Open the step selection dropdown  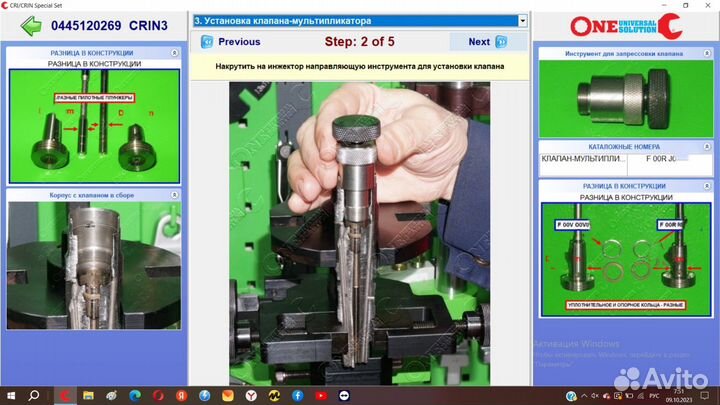coord(522,20)
